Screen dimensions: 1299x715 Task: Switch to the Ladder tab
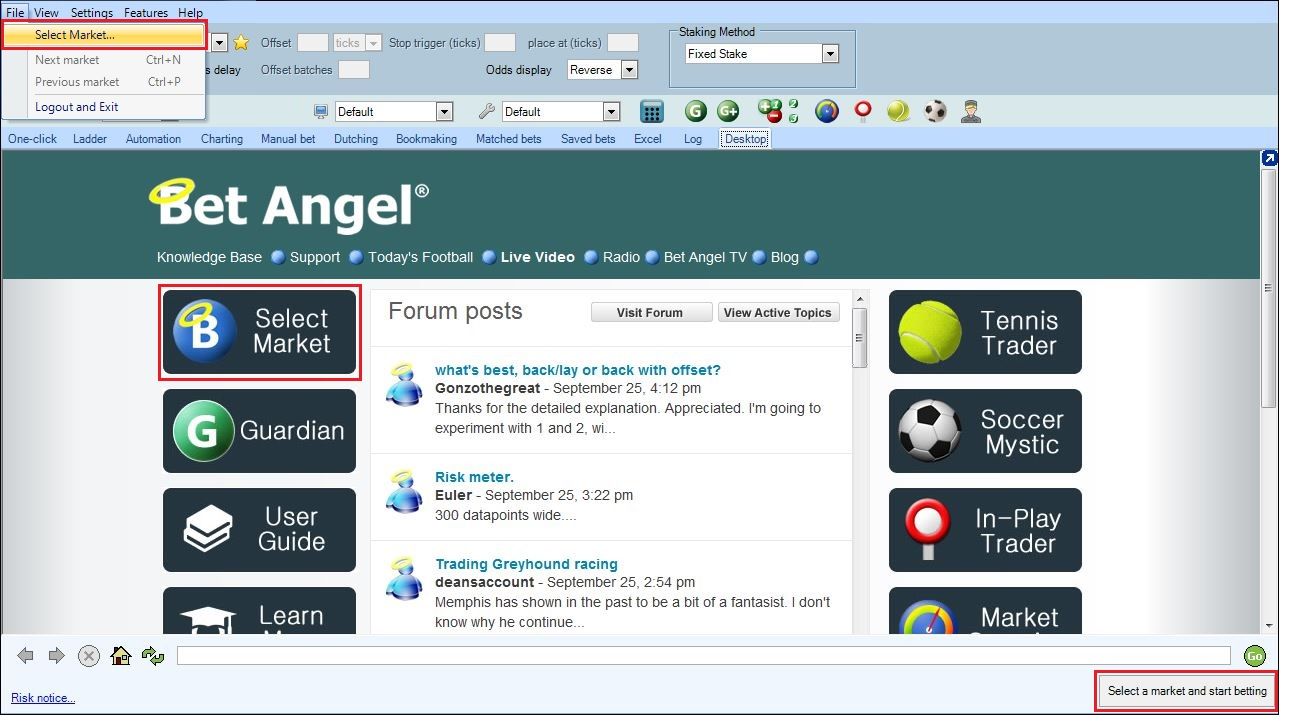(x=90, y=139)
